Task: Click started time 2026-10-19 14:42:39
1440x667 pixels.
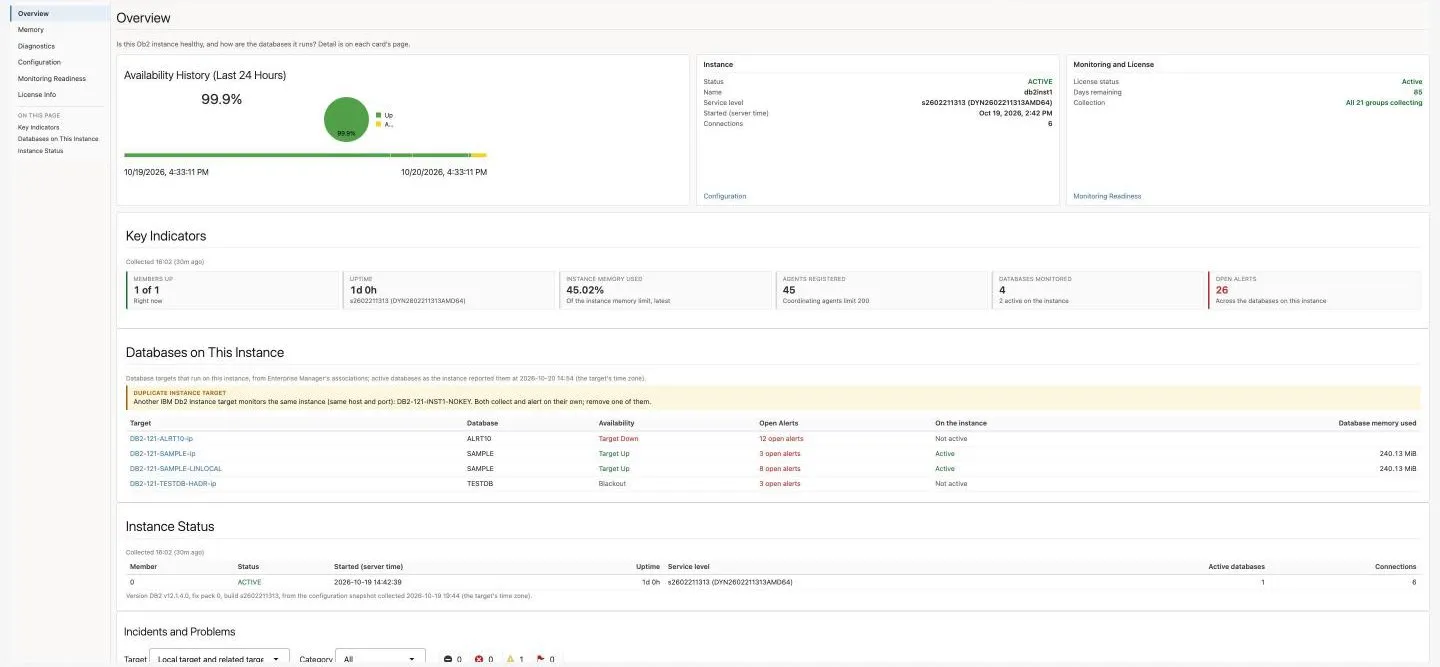Action: 367,581
